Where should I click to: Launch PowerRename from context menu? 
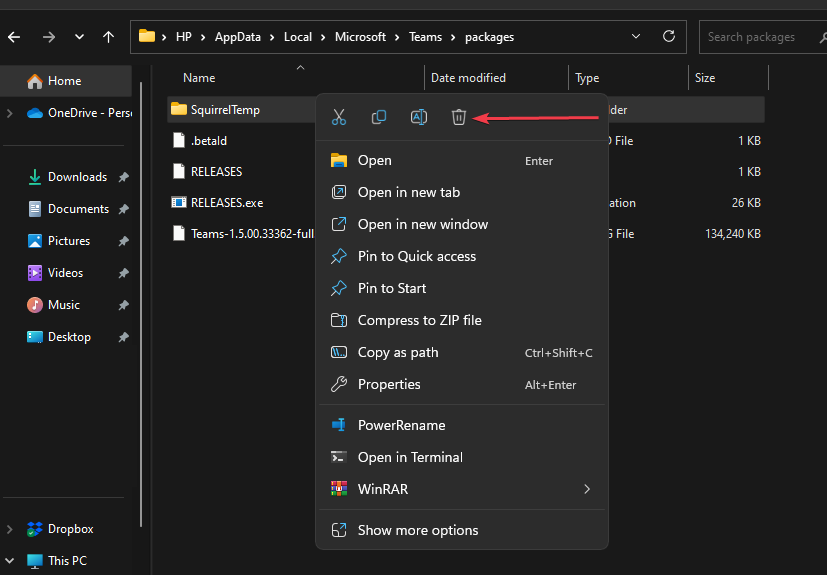(461, 425)
